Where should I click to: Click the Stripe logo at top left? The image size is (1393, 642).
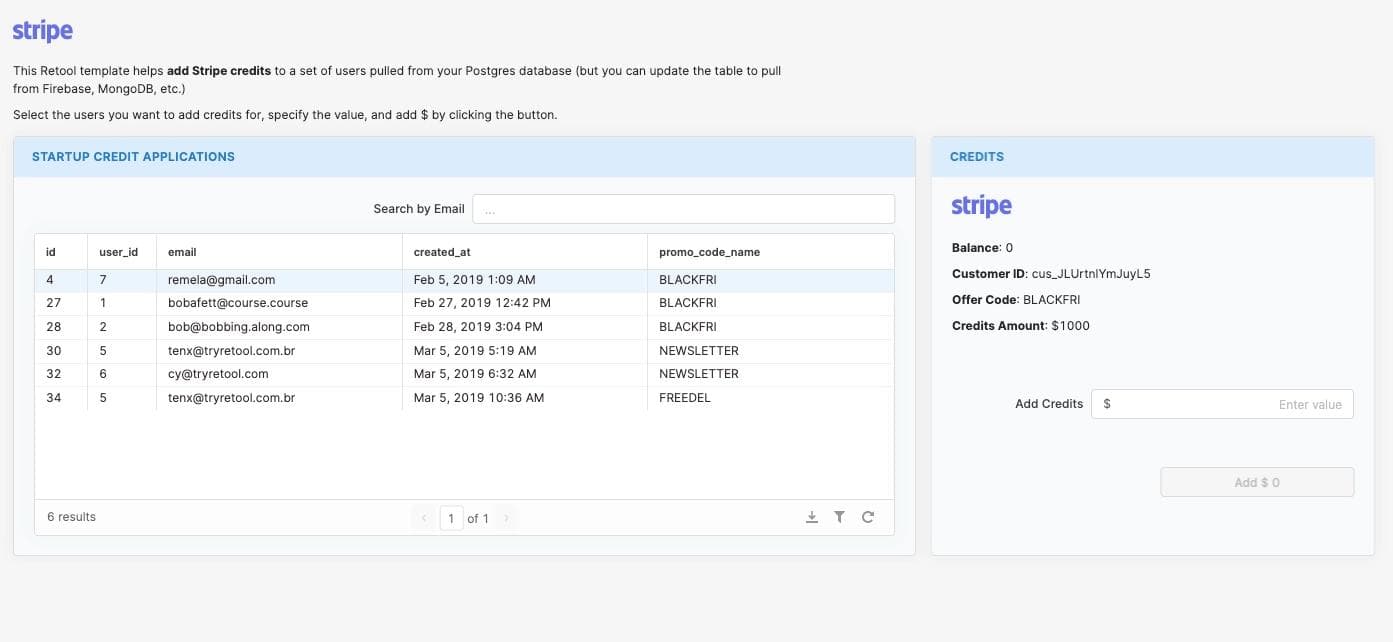[x=43, y=31]
